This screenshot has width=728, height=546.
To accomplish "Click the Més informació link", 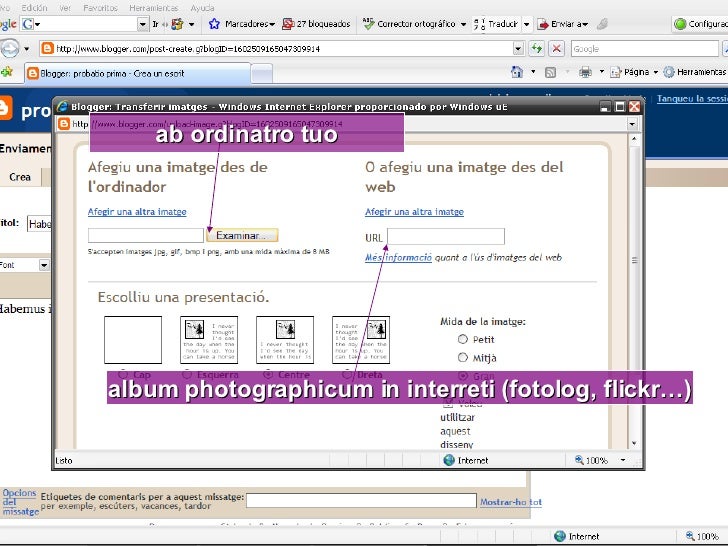I will click(398, 257).
